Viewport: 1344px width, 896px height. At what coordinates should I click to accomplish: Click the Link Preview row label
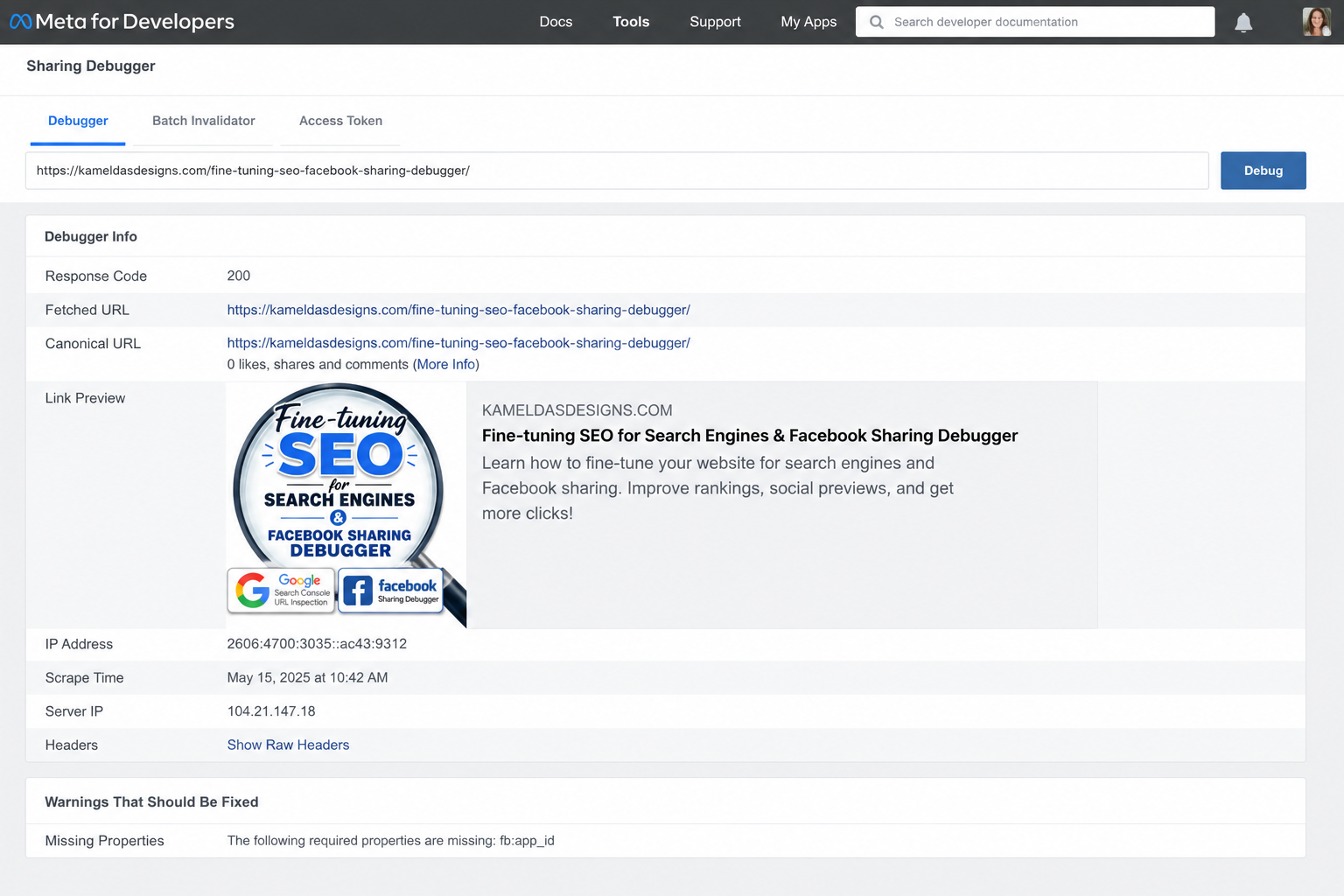tap(85, 398)
